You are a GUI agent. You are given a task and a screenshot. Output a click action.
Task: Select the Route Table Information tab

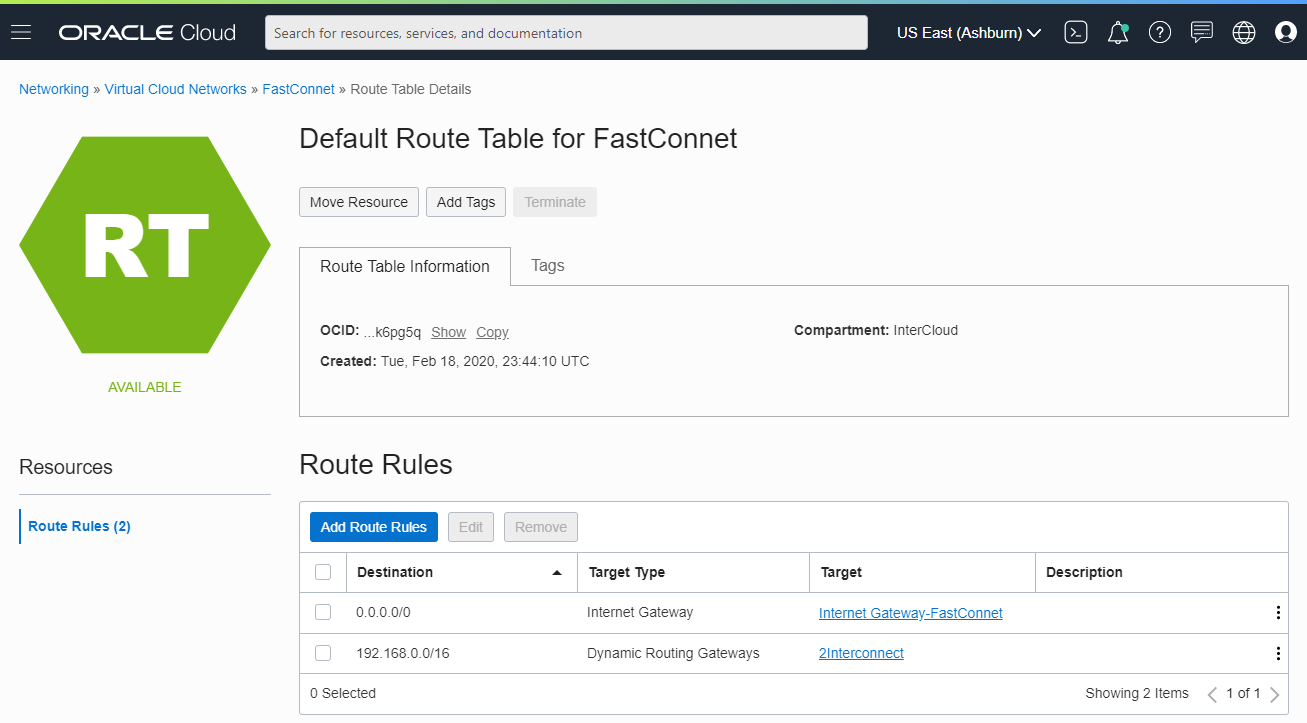404,265
